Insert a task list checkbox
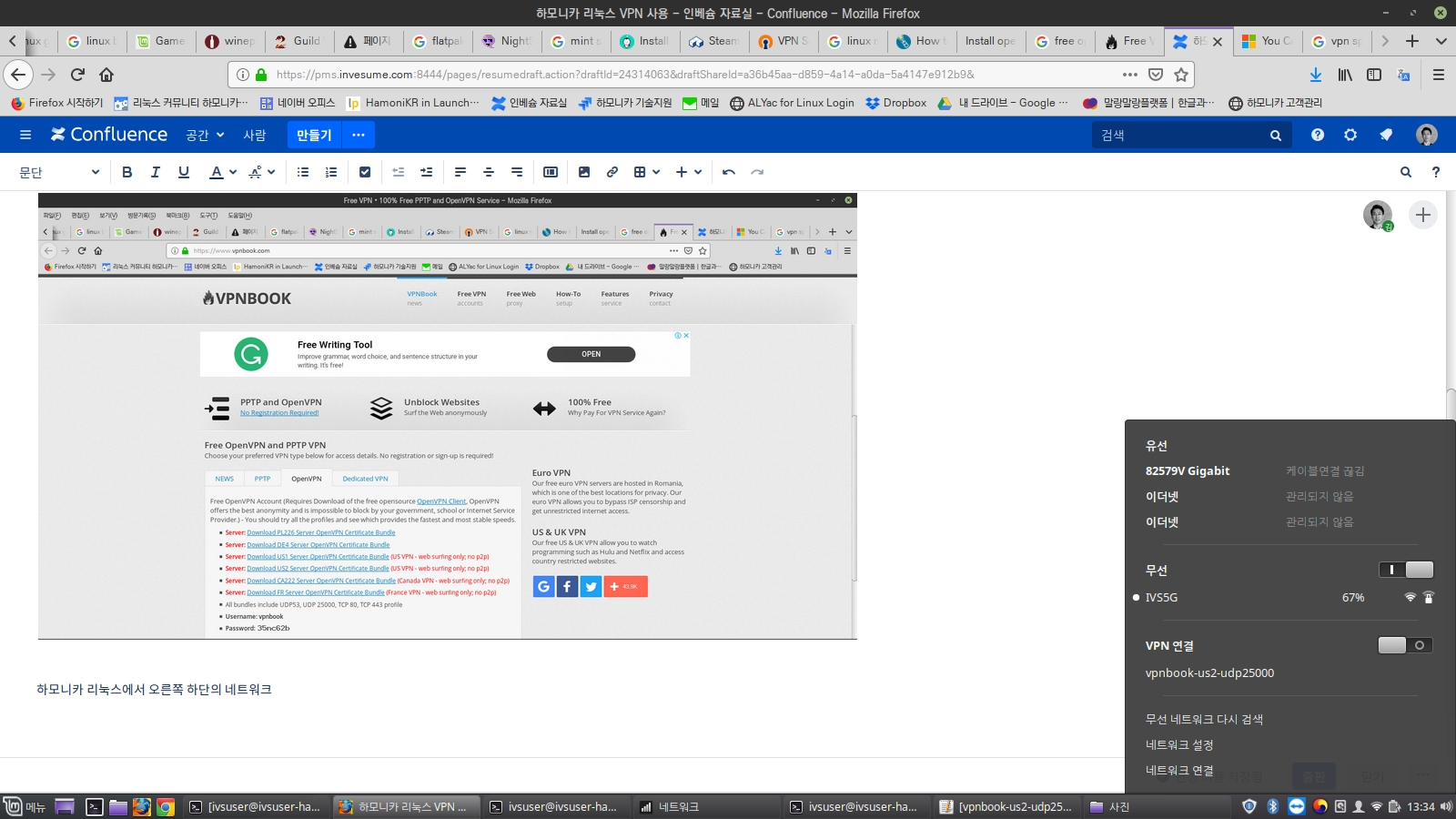Screen dimensions: 1456x819 pyautogui.click(x=365, y=172)
